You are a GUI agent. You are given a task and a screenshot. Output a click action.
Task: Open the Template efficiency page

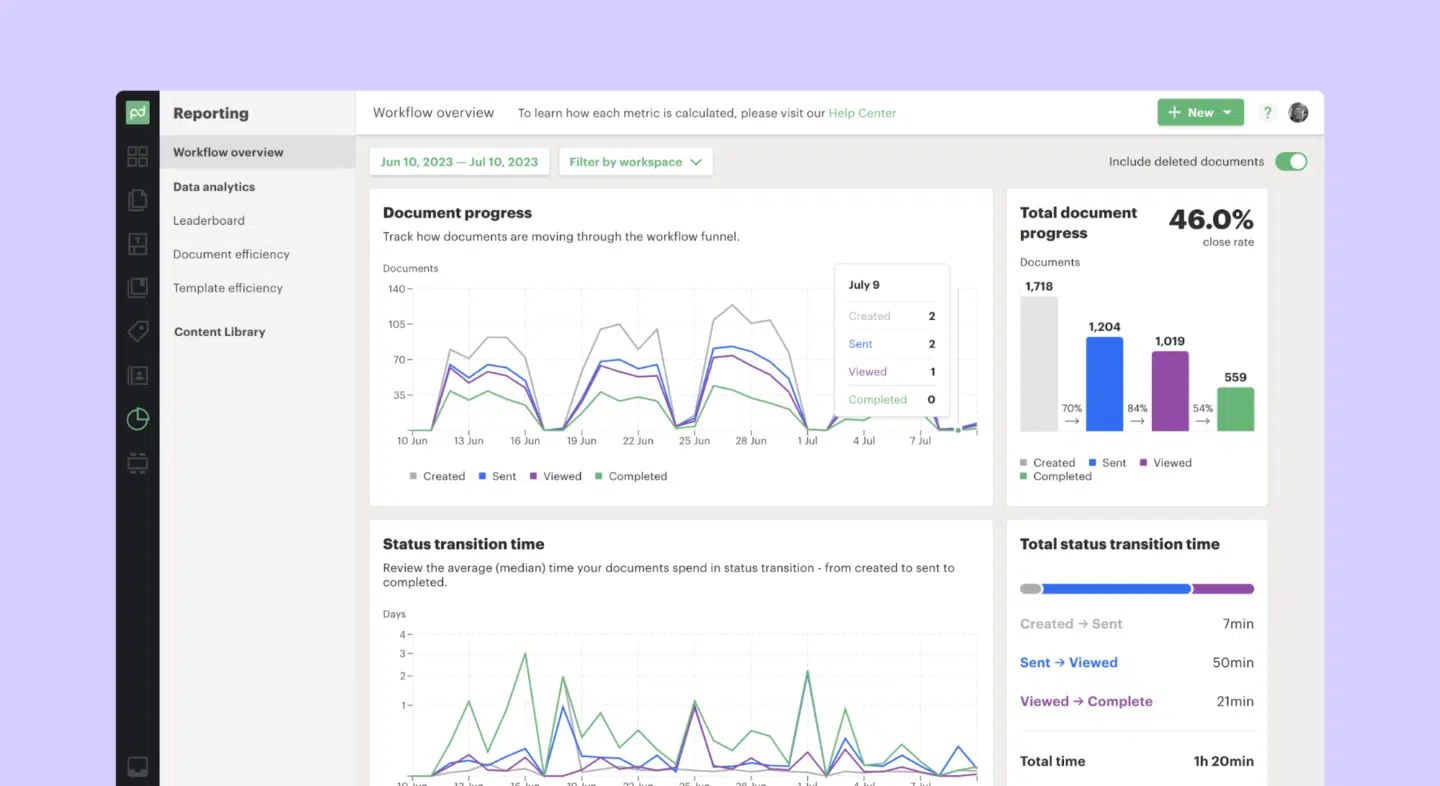pyautogui.click(x=227, y=287)
